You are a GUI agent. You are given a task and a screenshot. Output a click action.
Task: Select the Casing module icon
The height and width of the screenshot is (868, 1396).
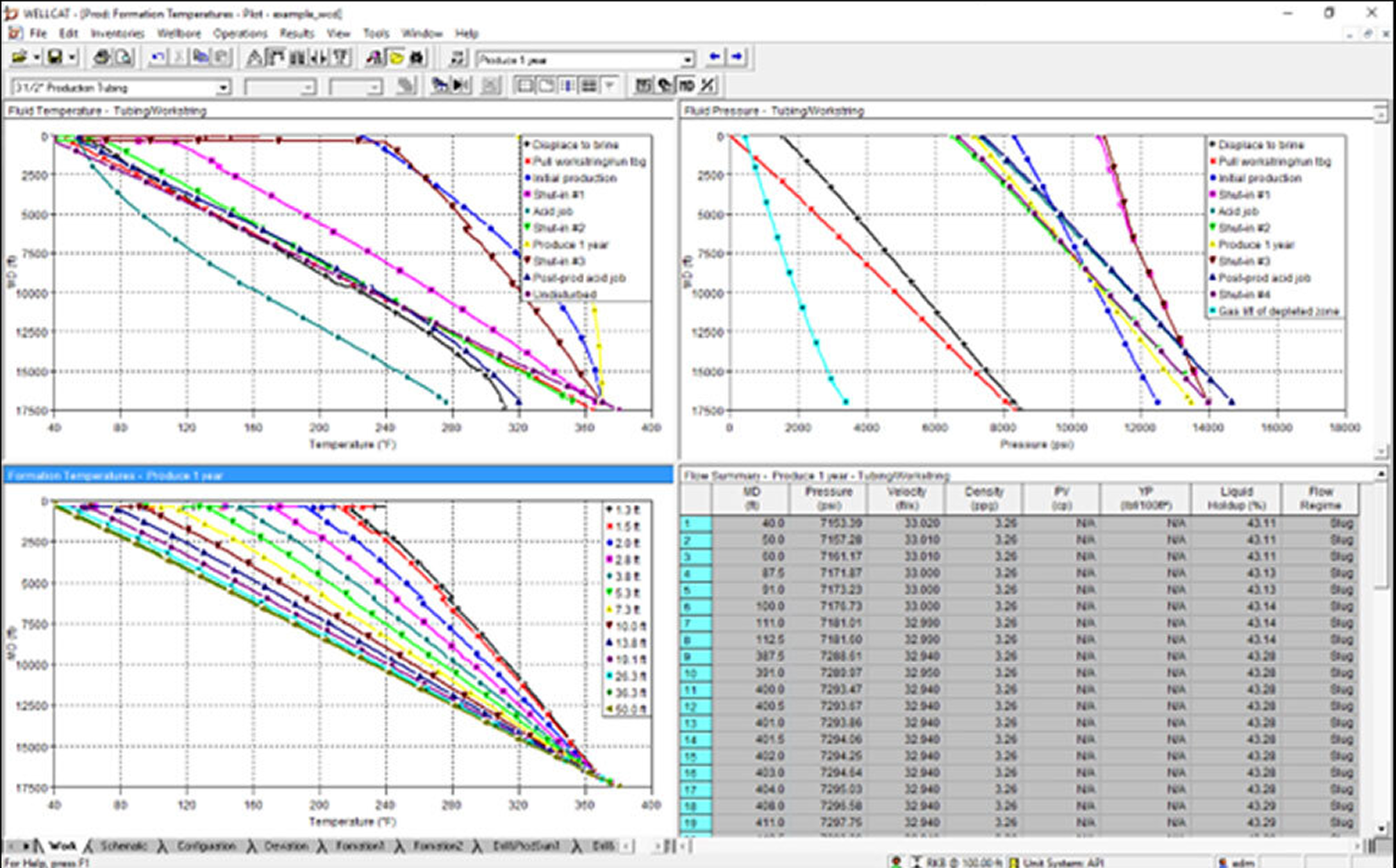pyautogui.click(x=297, y=58)
